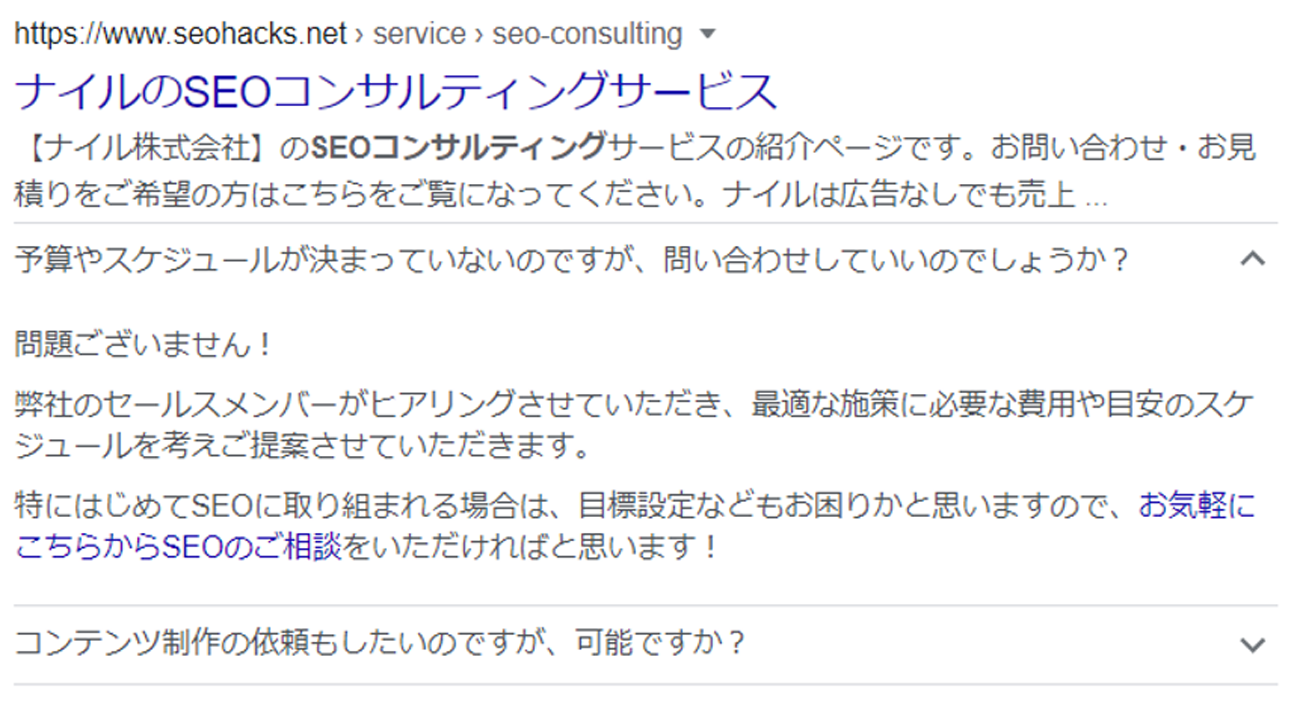This screenshot has width=1300, height=701.
Task: Click the https://www.seohacks.net URL text
Action: [180, 34]
